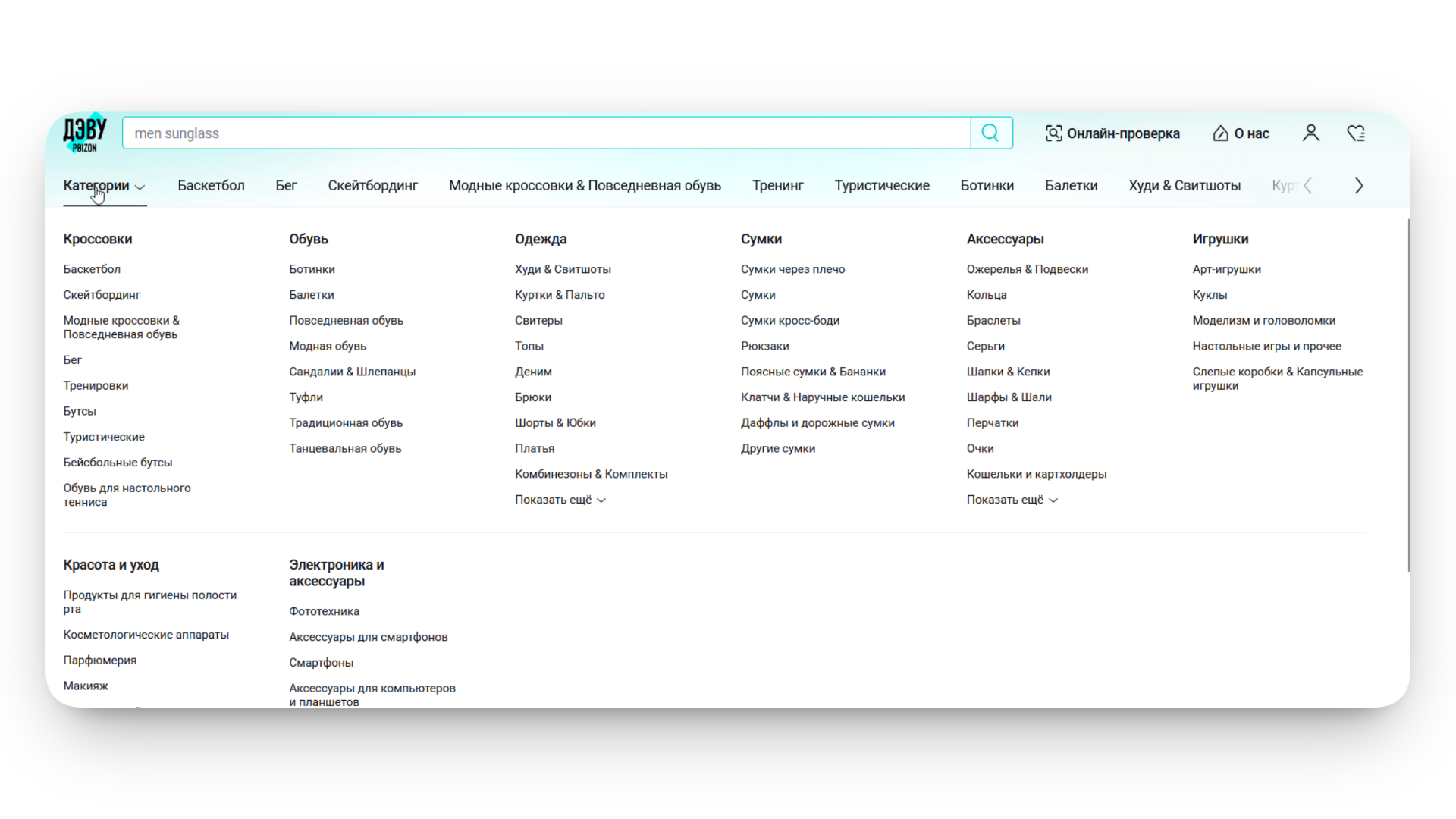Open the Одежда category heading
The width and height of the screenshot is (1456, 819).
point(541,239)
